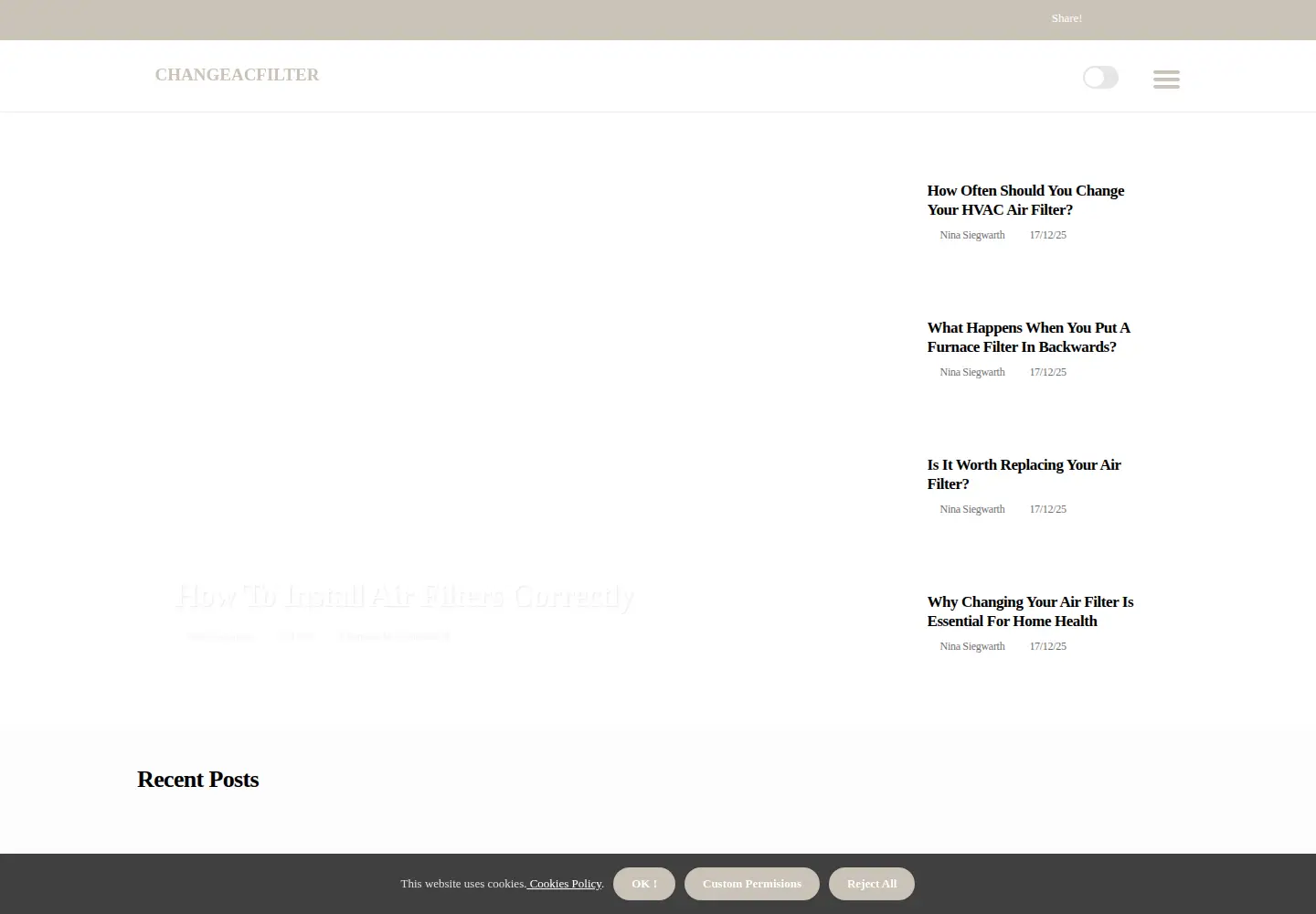1316x914 pixels.
Task: Click the Recent Posts heading
Action: pos(198,780)
